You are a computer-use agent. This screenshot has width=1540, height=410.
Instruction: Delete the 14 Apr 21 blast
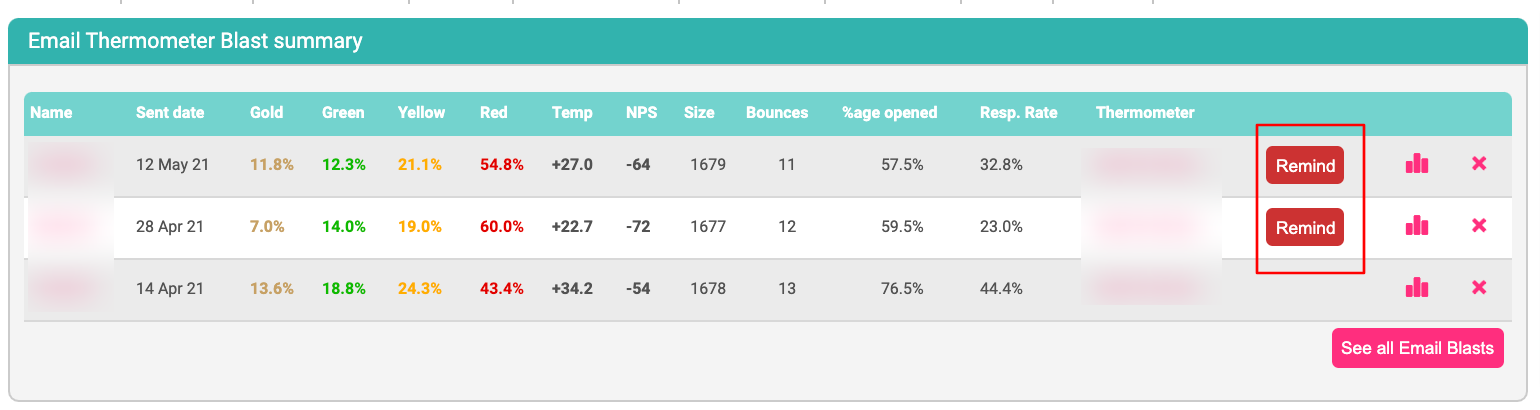[1479, 288]
